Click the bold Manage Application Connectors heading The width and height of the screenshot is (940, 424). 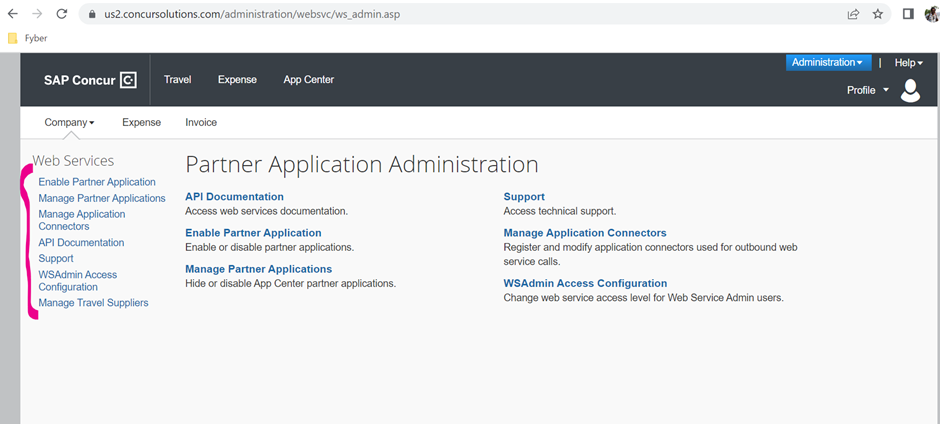tap(585, 233)
